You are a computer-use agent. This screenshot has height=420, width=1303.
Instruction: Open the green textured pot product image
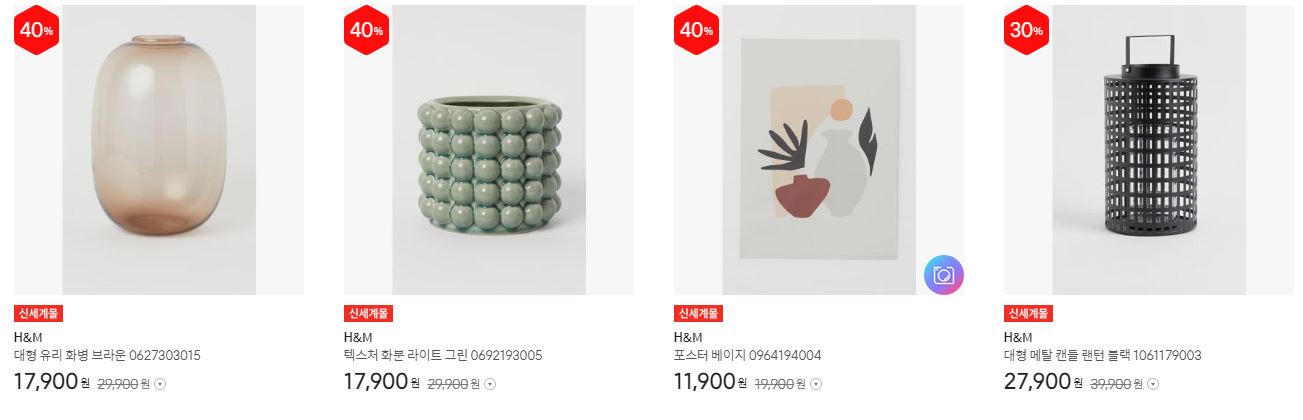(489, 150)
